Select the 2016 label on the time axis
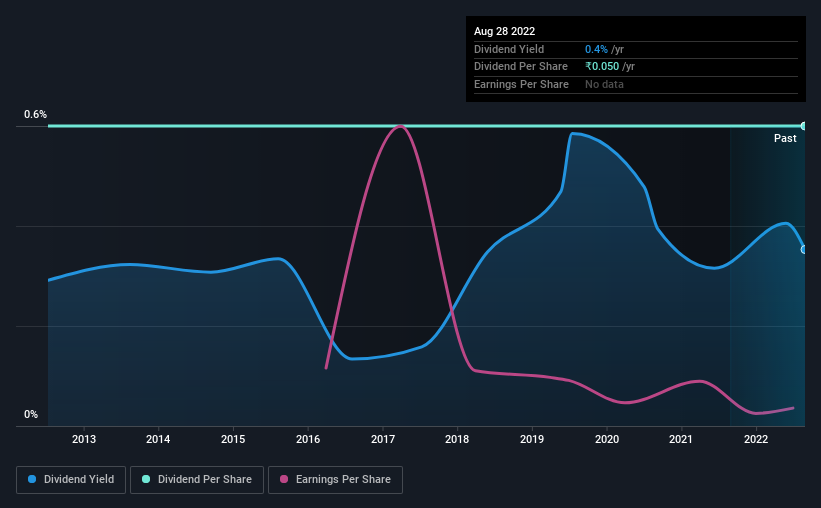 click(308, 439)
